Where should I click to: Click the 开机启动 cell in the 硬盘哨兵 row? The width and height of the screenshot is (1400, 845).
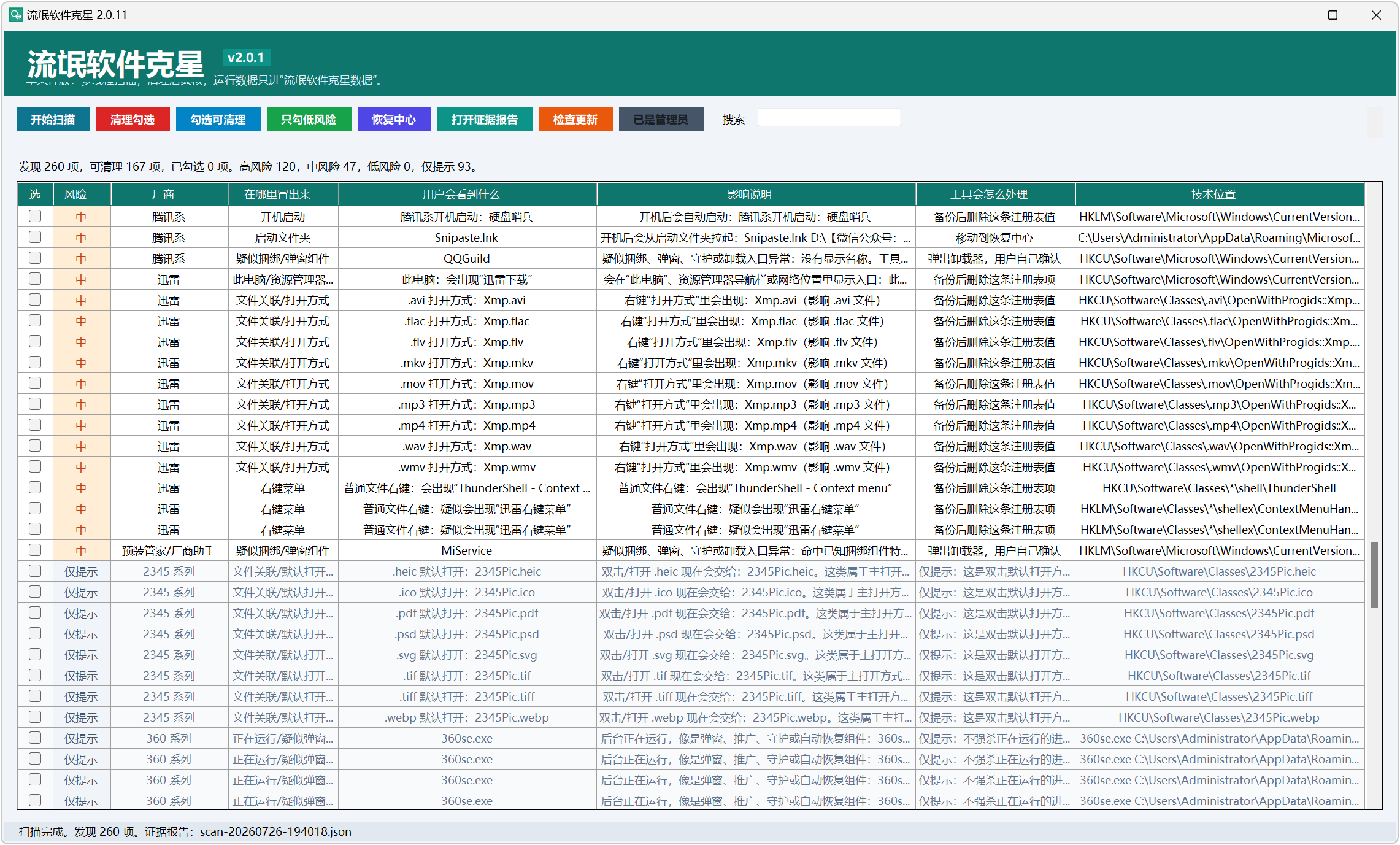[x=283, y=217]
